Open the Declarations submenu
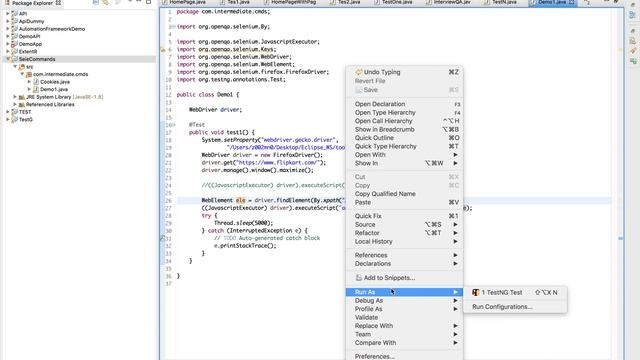 pyautogui.click(x=404, y=264)
